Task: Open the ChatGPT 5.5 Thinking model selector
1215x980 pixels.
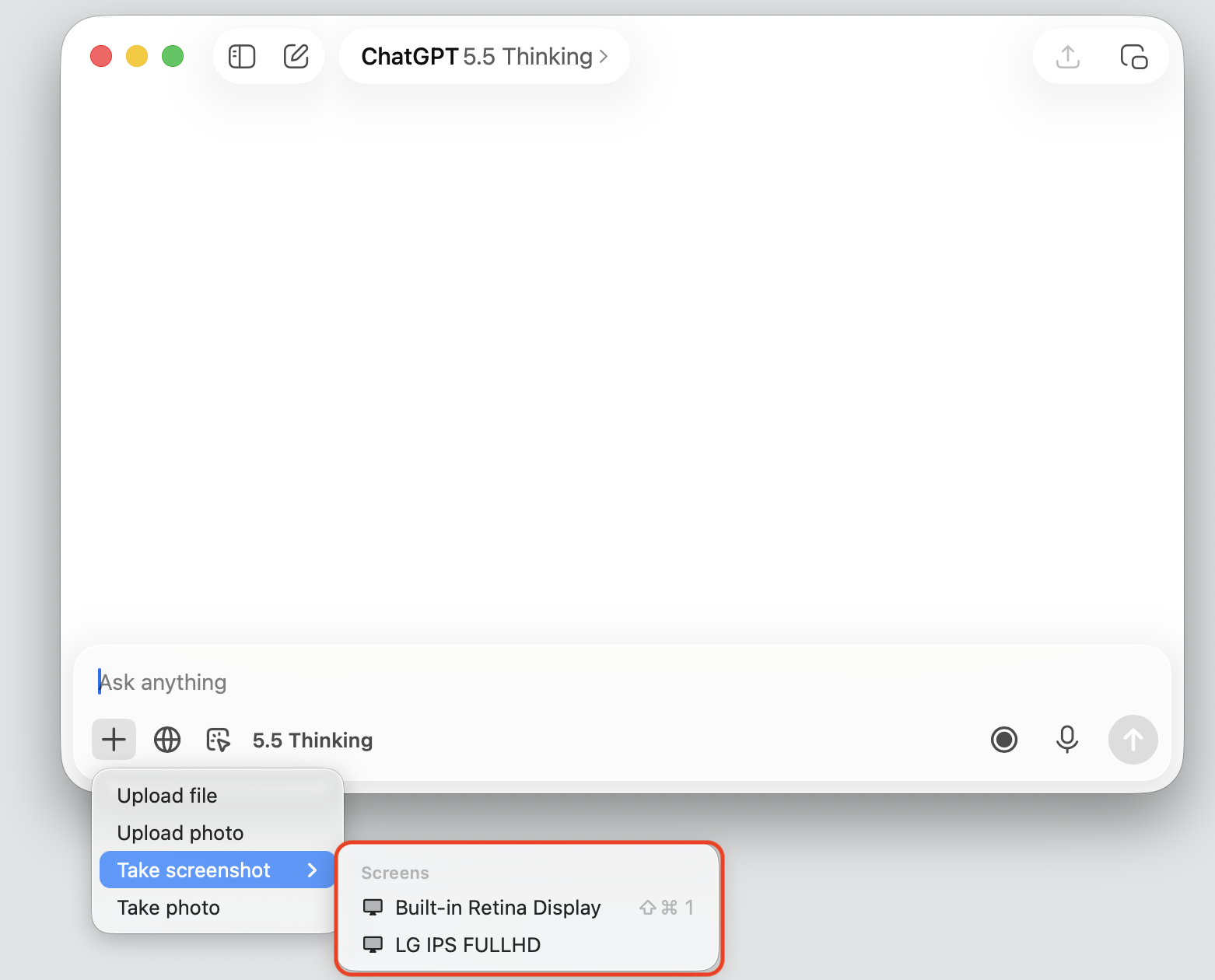Action: pos(484,57)
